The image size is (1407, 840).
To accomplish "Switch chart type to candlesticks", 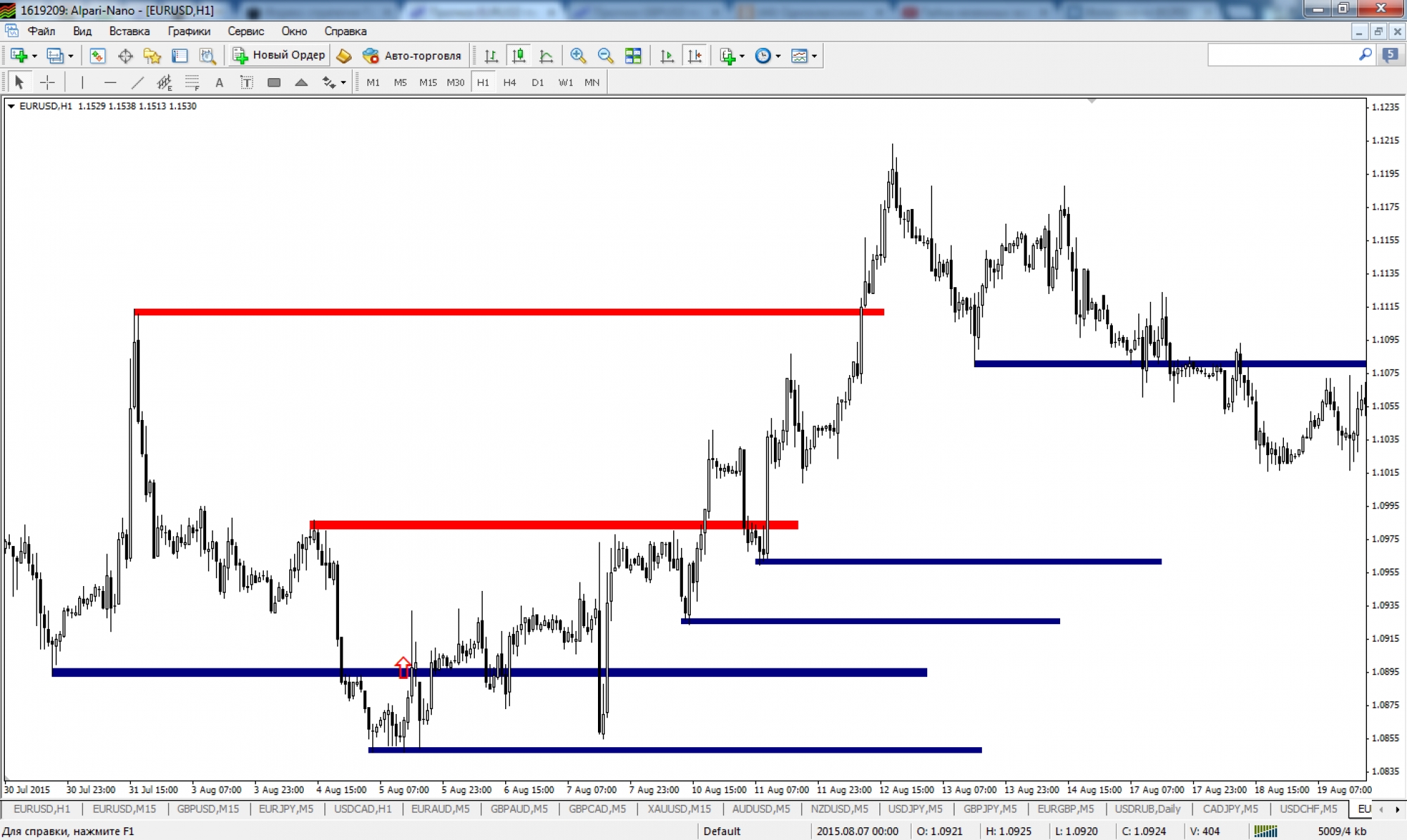I will (518, 56).
